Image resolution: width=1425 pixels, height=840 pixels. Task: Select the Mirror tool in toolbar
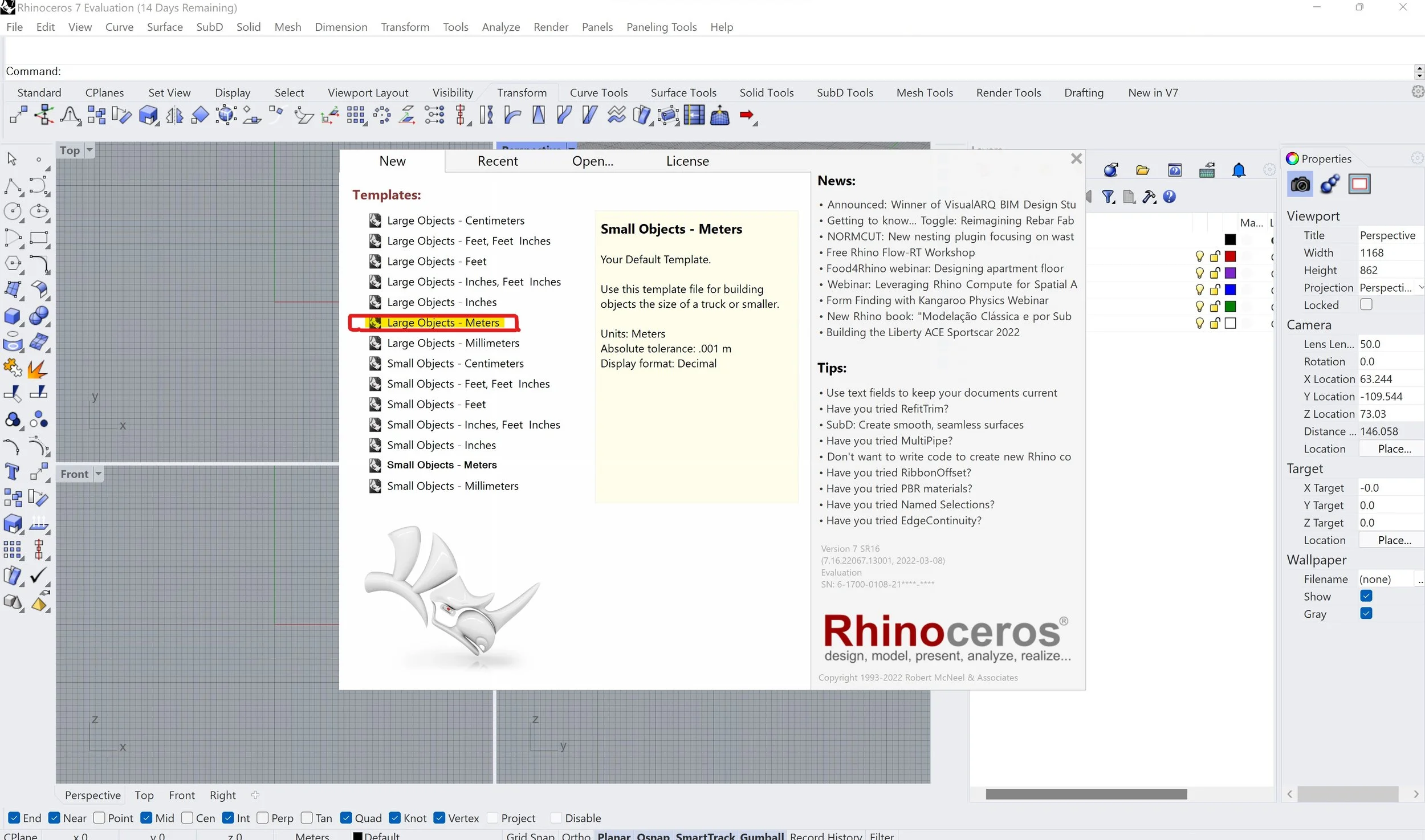[x=174, y=116]
